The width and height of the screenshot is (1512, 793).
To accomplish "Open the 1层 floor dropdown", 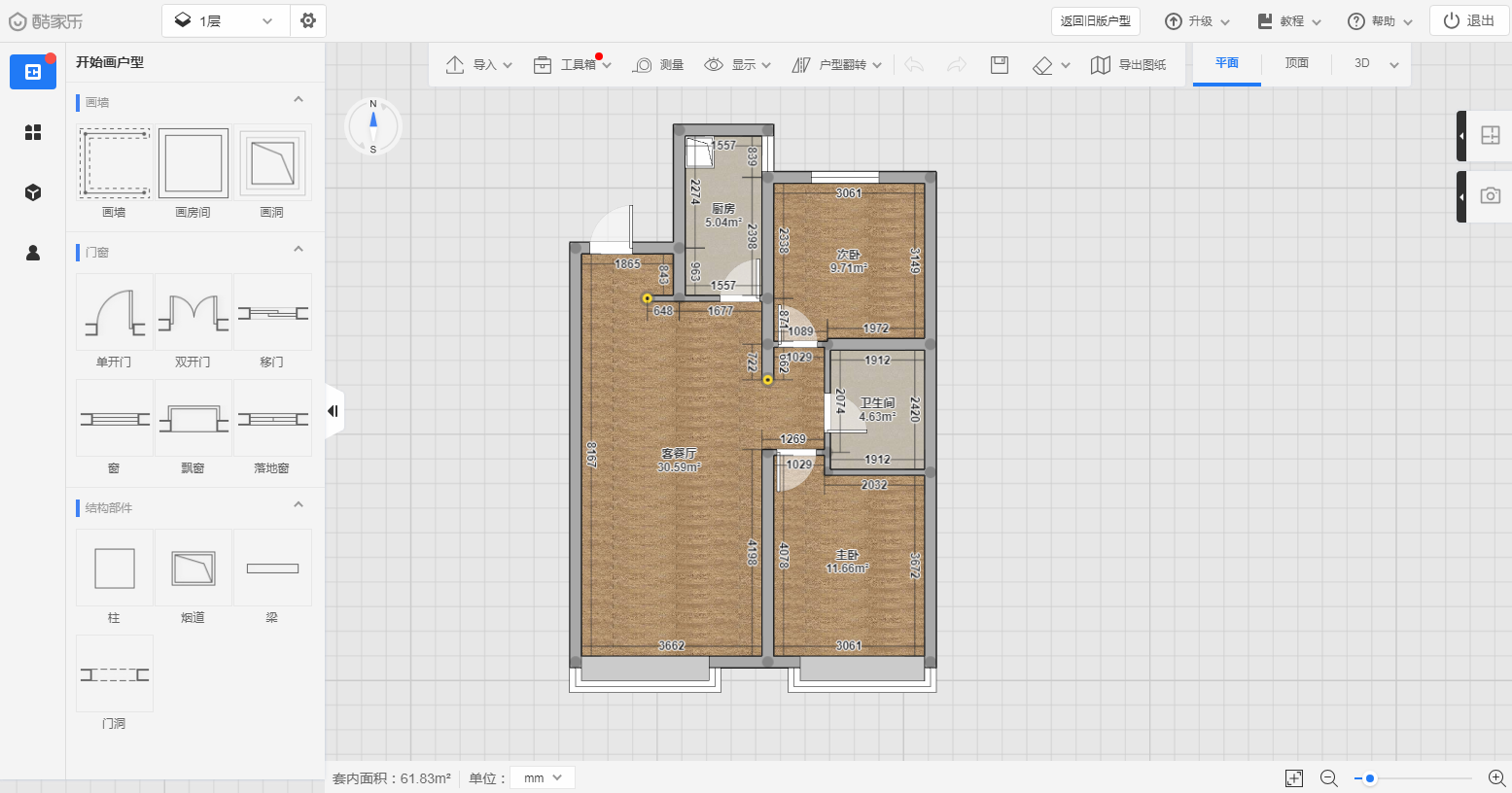I will pos(225,20).
